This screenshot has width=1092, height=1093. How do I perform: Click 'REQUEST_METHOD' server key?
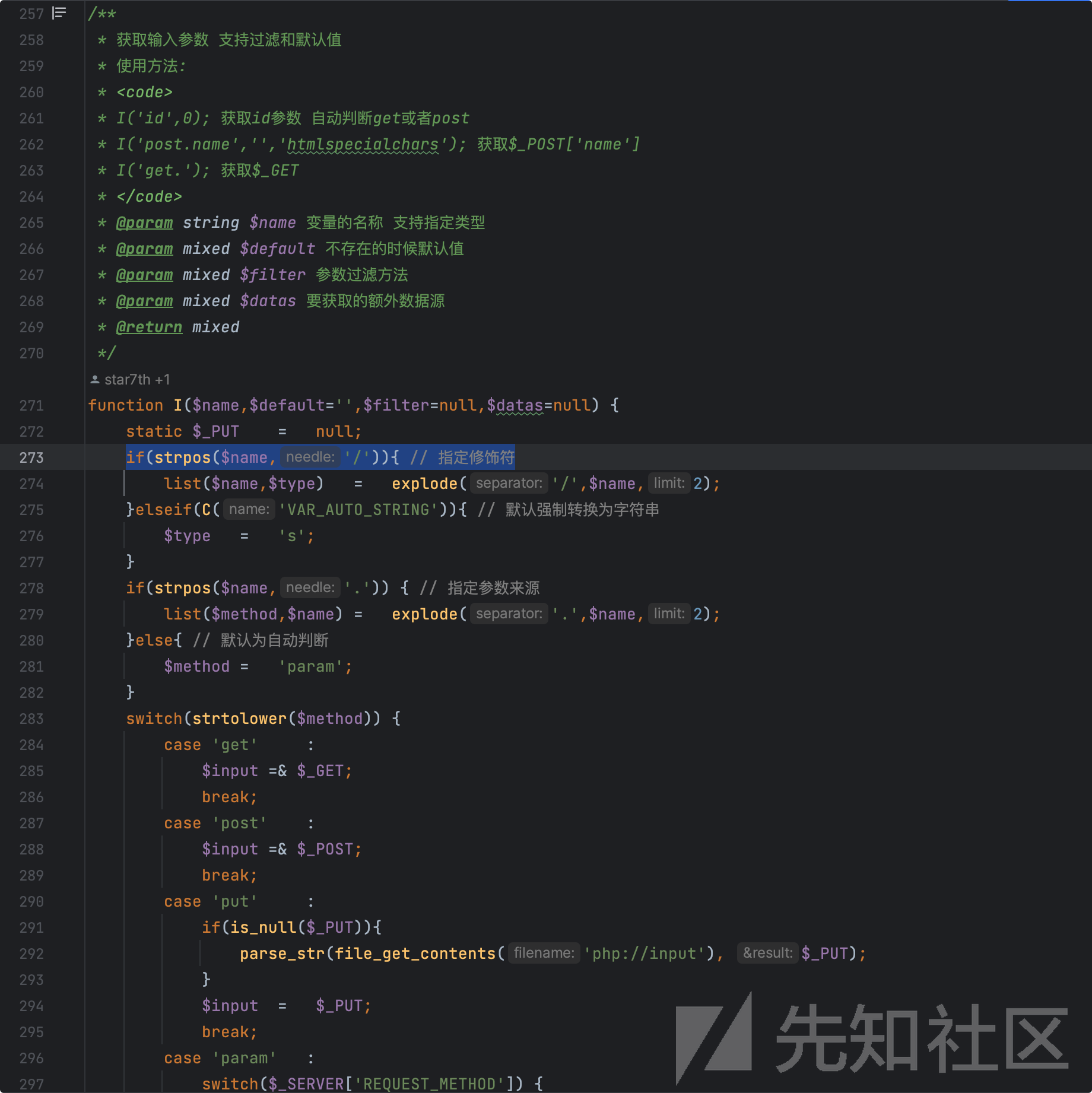430,1084
